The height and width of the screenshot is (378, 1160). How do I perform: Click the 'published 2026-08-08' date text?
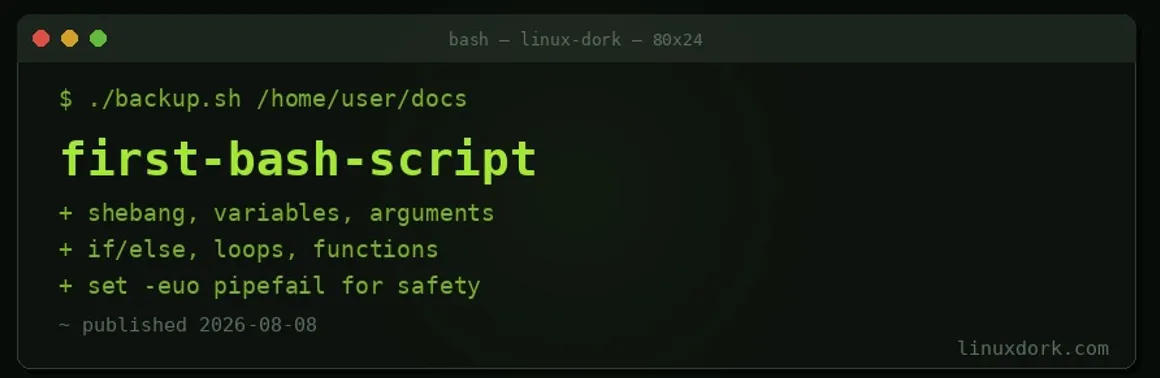[x=200, y=325]
